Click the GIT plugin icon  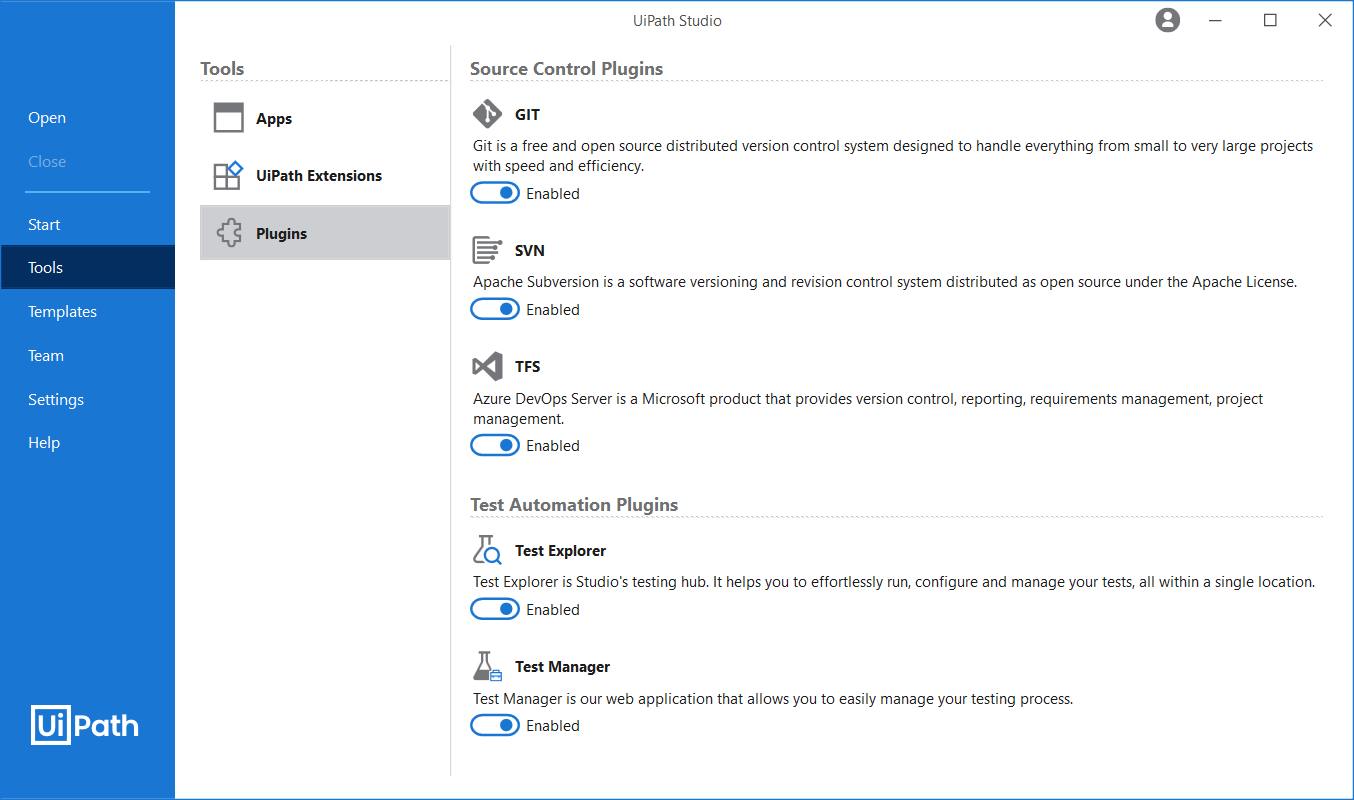pyautogui.click(x=487, y=114)
